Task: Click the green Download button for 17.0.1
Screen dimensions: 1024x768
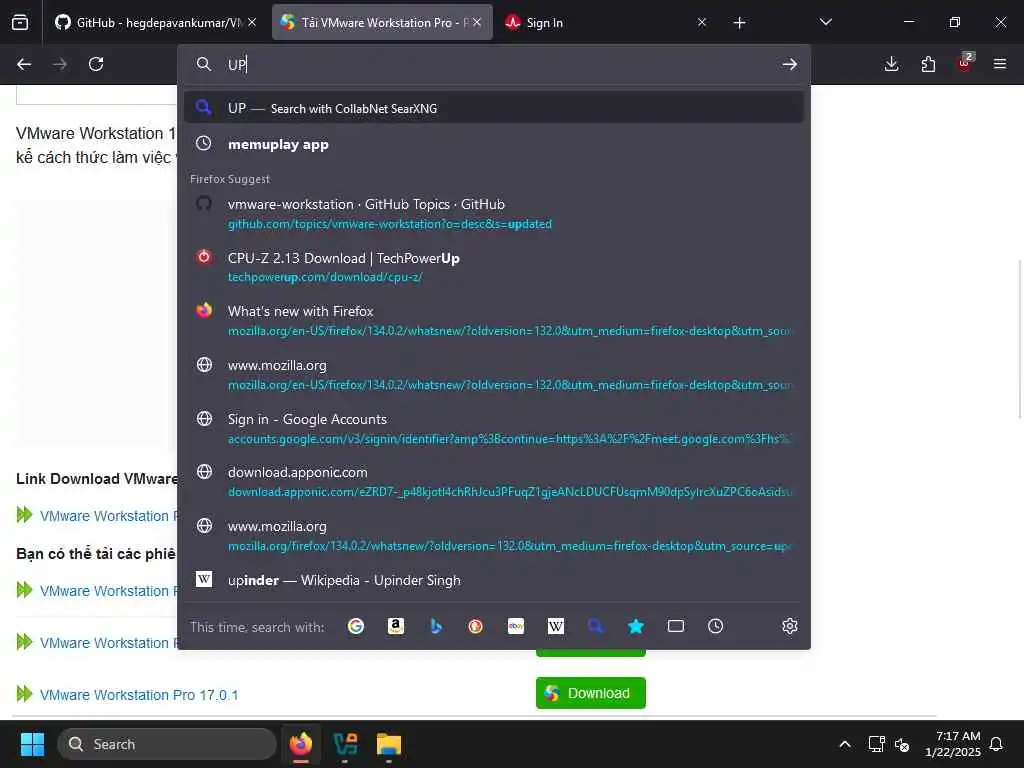Action: 590,693
